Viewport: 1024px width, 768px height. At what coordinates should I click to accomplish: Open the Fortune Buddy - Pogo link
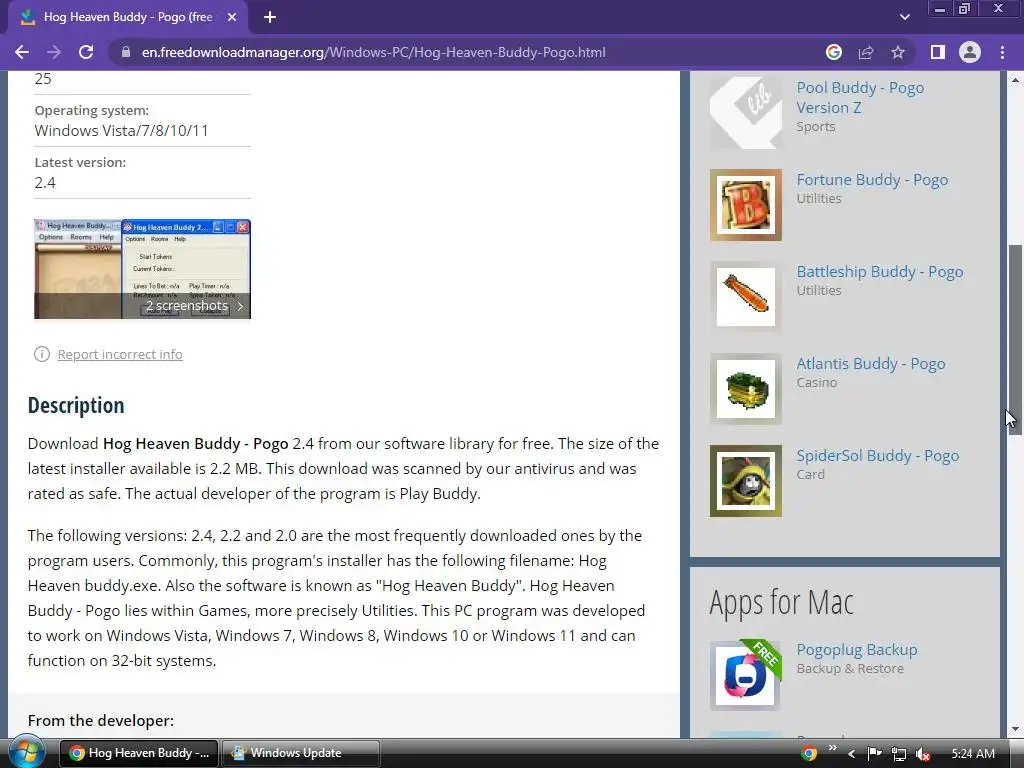click(872, 180)
